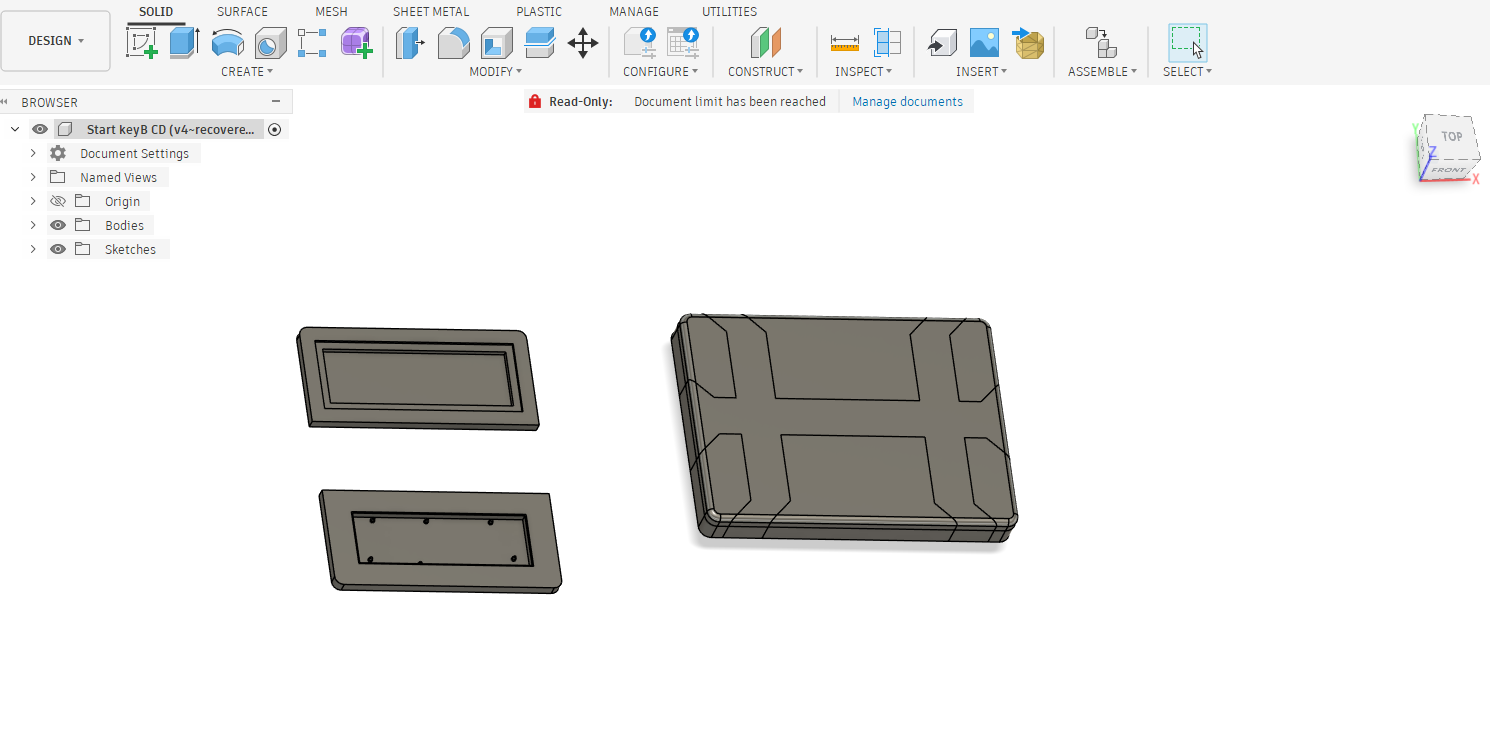
Task: Click the Manage documents link
Action: pyautogui.click(x=907, y=101)
